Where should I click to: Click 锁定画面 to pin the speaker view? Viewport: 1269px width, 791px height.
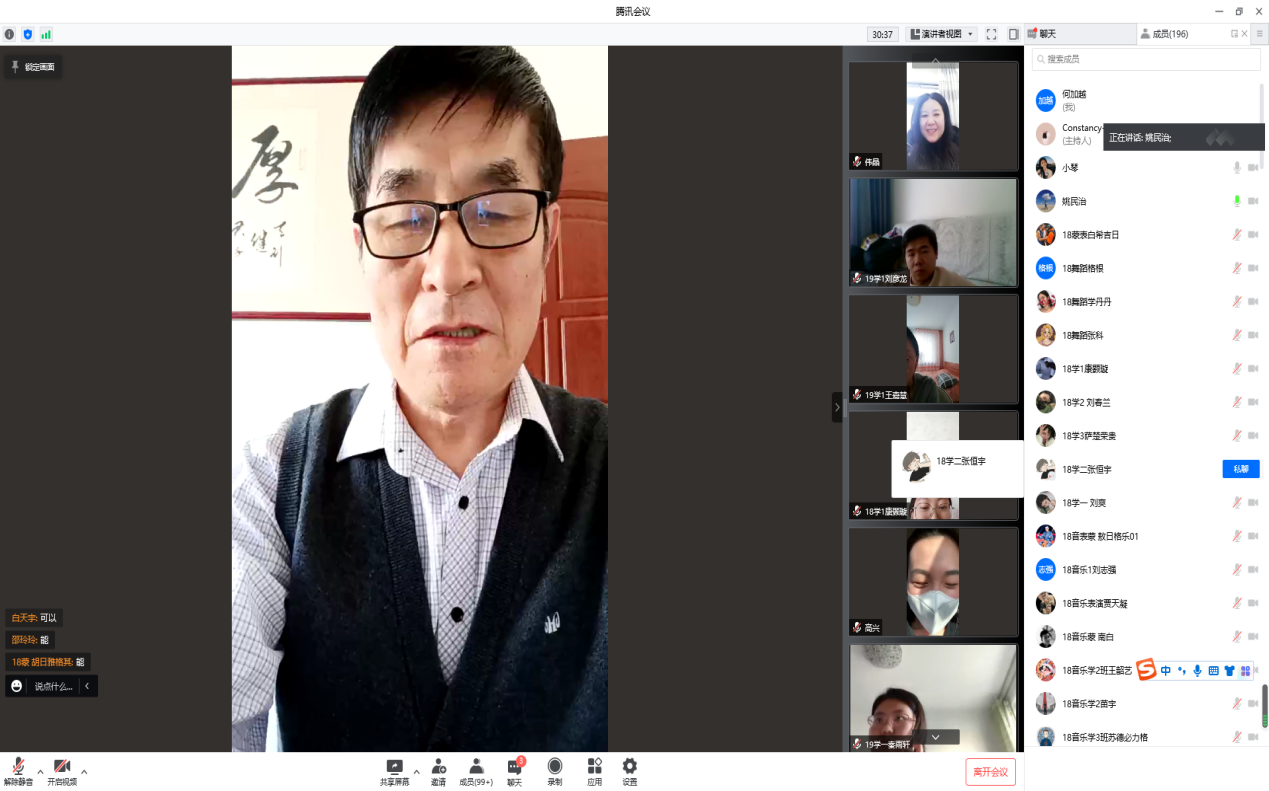(33, 66)
